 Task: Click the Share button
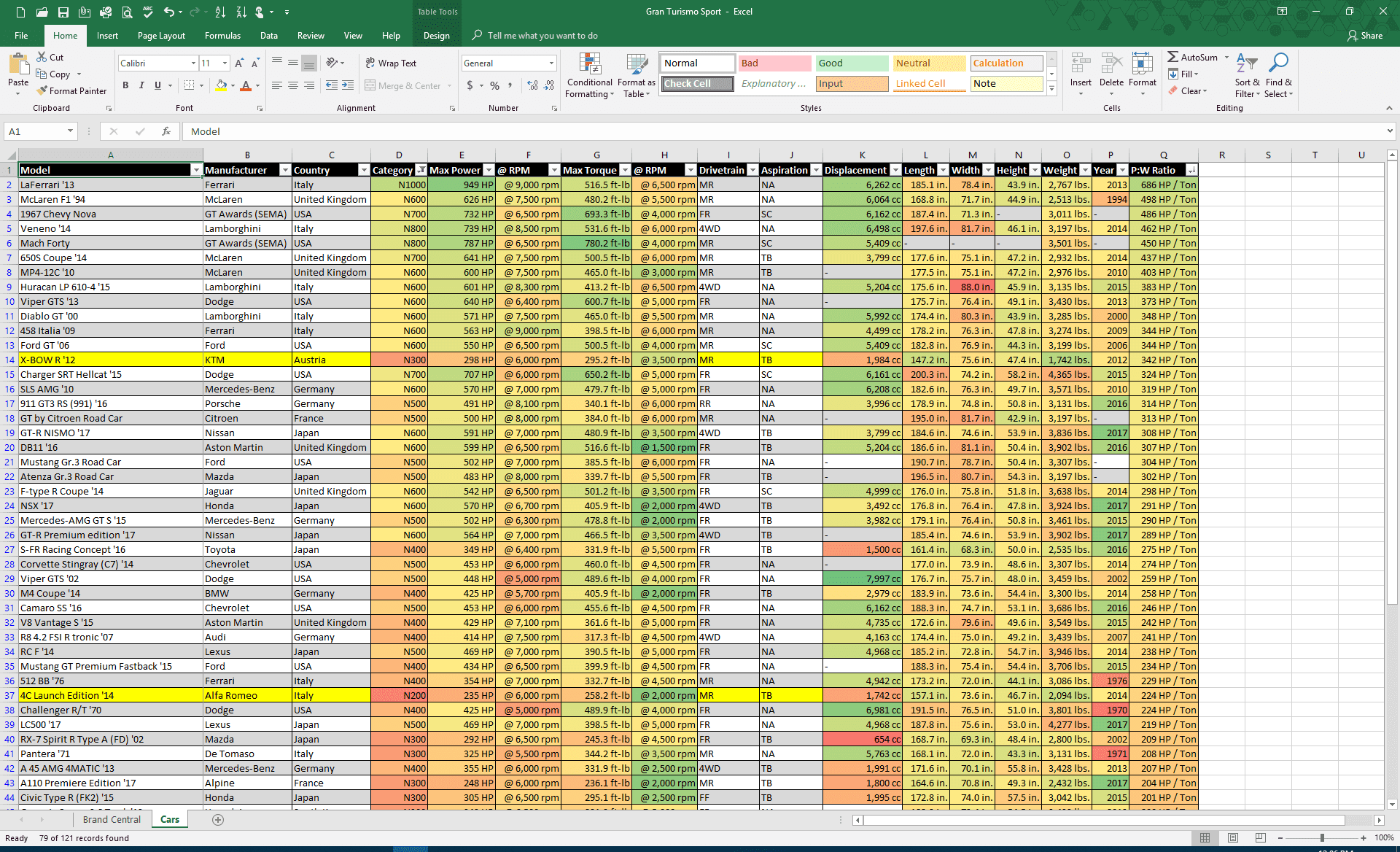[x=1365, y=35]
